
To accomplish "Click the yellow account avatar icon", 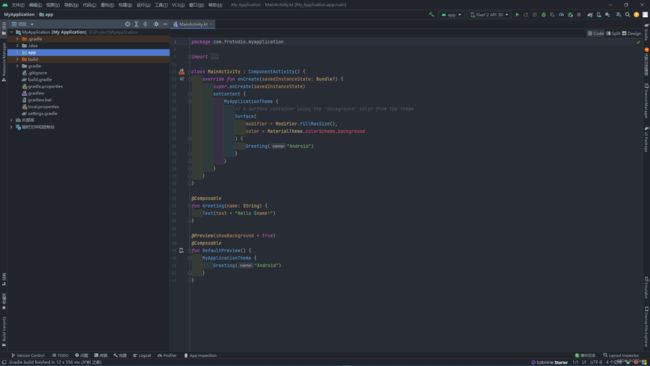I will coord(636,15).
